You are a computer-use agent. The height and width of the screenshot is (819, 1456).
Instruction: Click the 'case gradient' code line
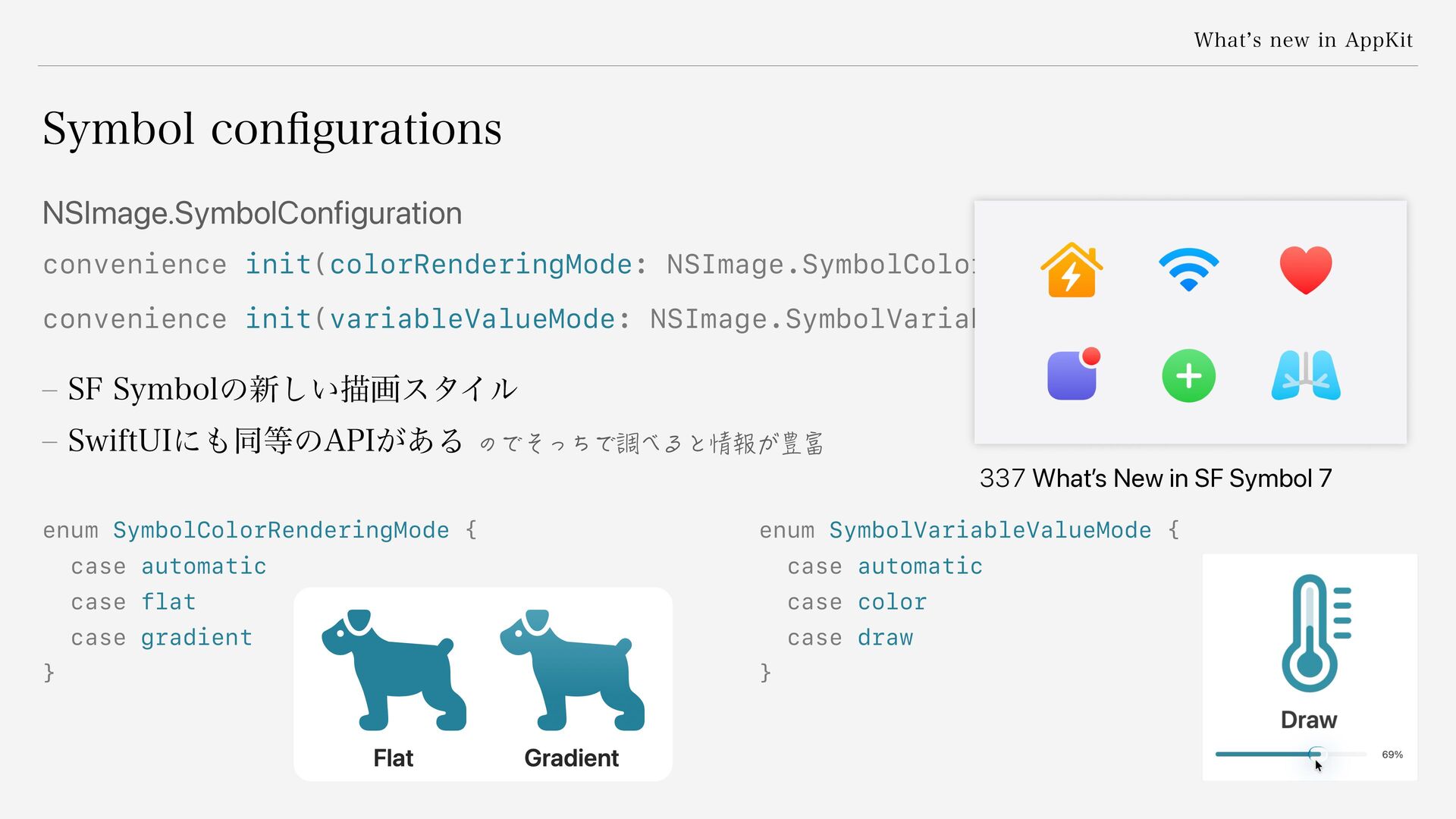(162, 638)
